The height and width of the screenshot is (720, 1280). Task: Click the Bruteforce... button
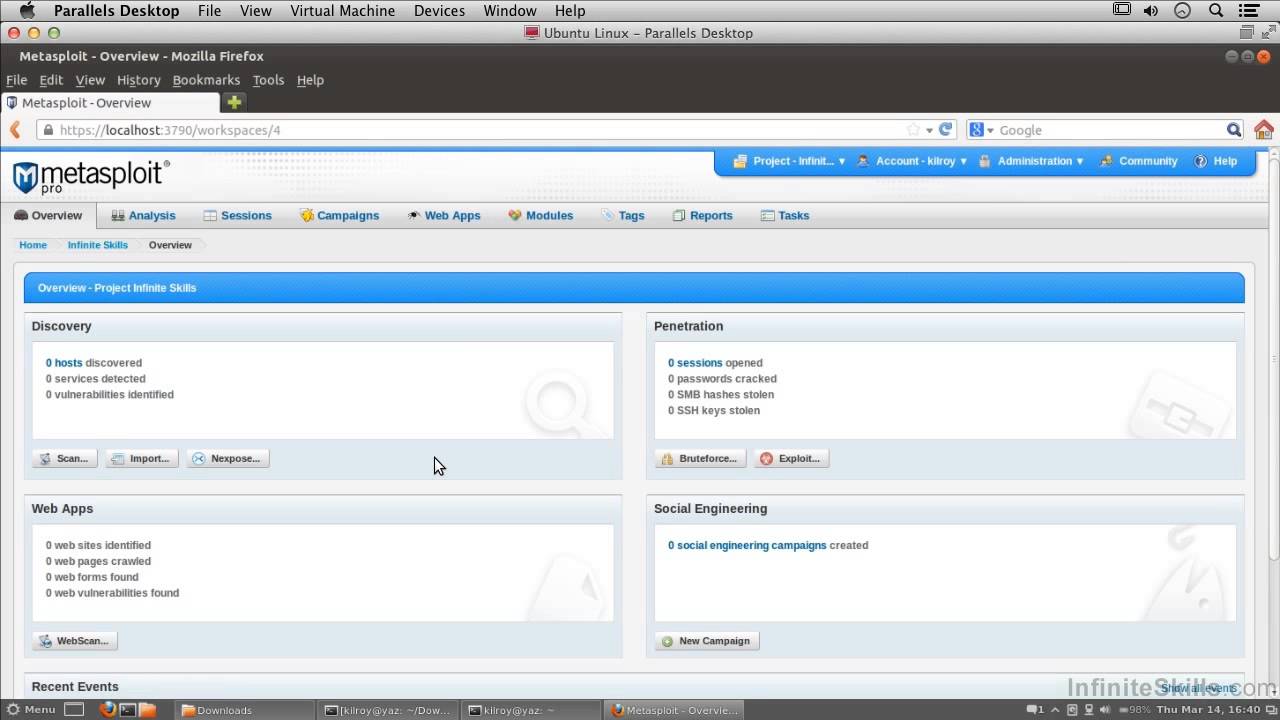[700, 458]
